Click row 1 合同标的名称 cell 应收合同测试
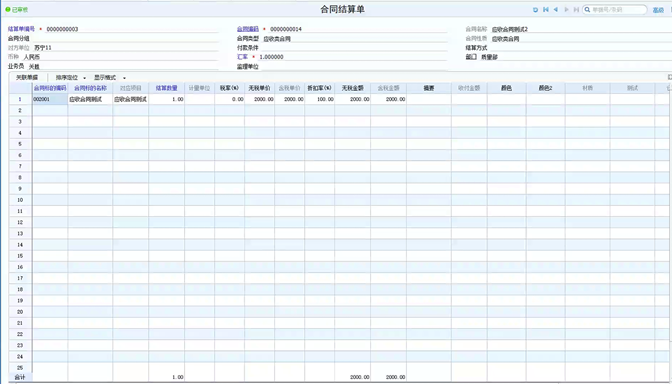Viewport: 672px width, 384px height. [x=90, y=99]
